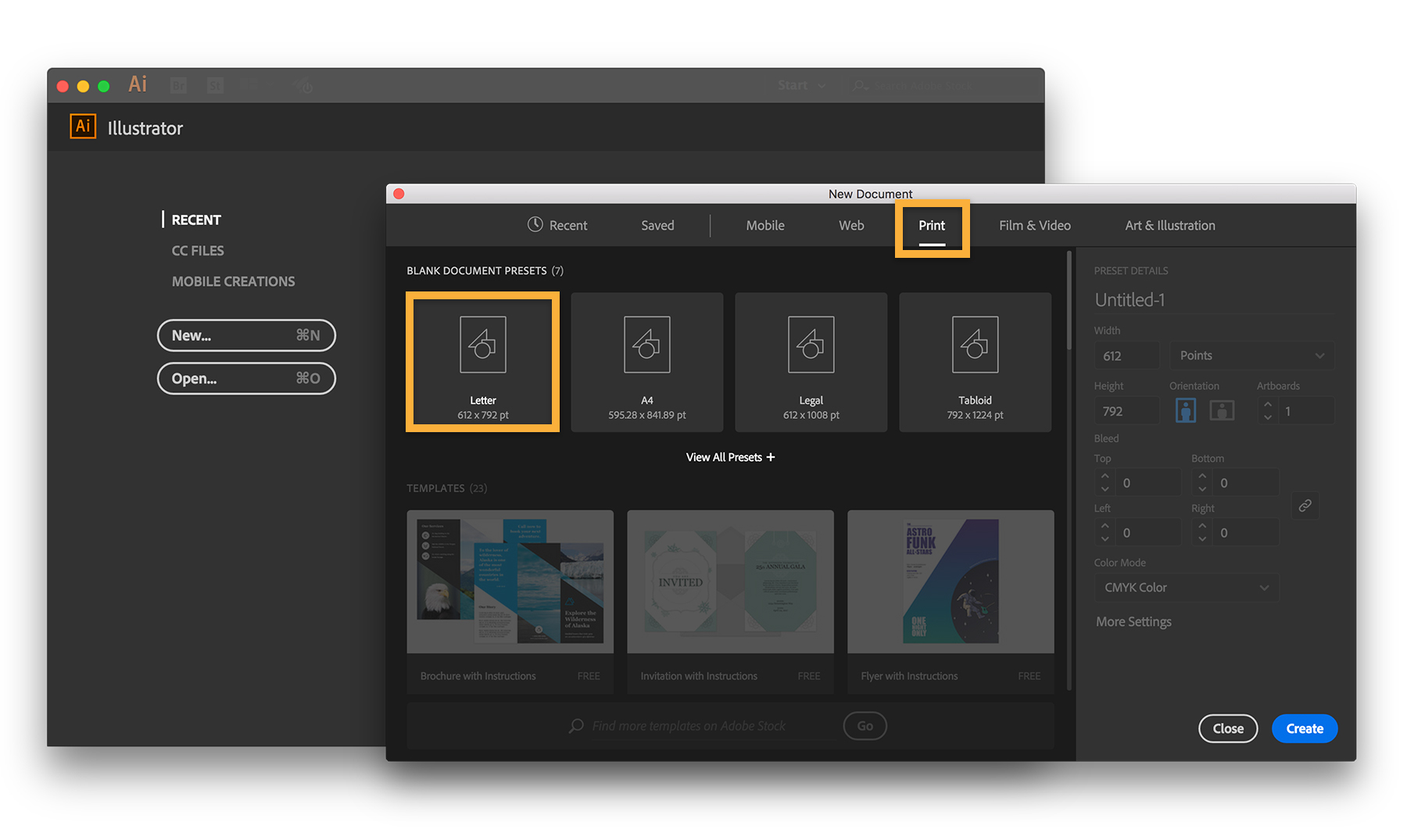The image size is (1407, 840).
Task: Click the New... button
Action: click(246, 335)
